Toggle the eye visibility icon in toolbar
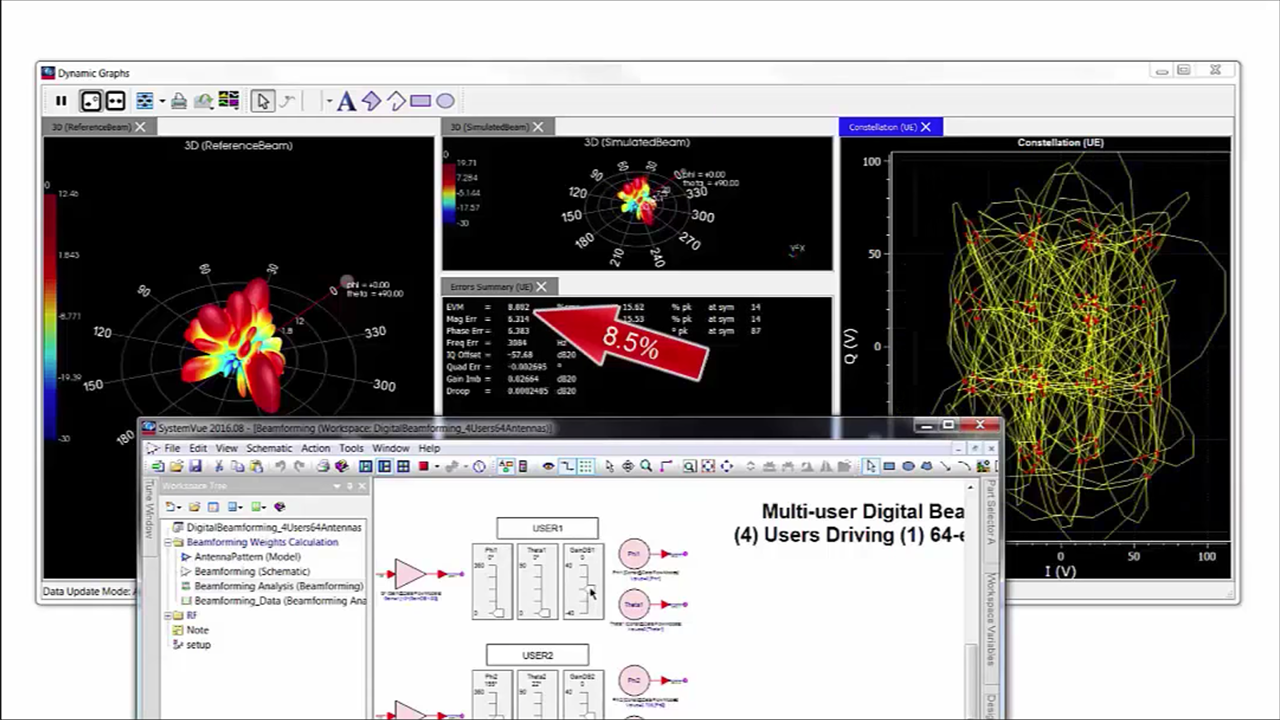 pos(547,467)
